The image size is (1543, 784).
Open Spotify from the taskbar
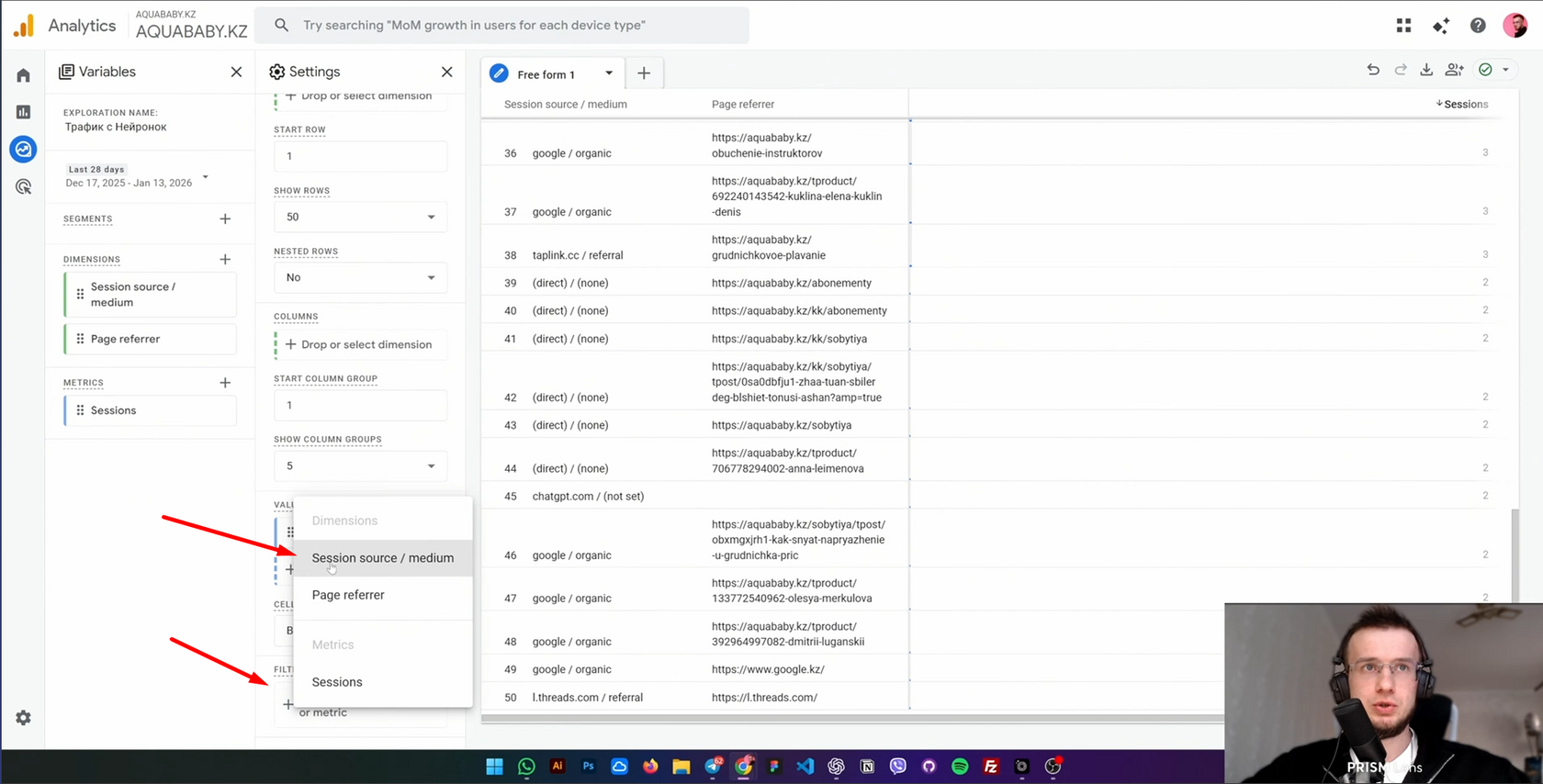(x=960, y=767)
